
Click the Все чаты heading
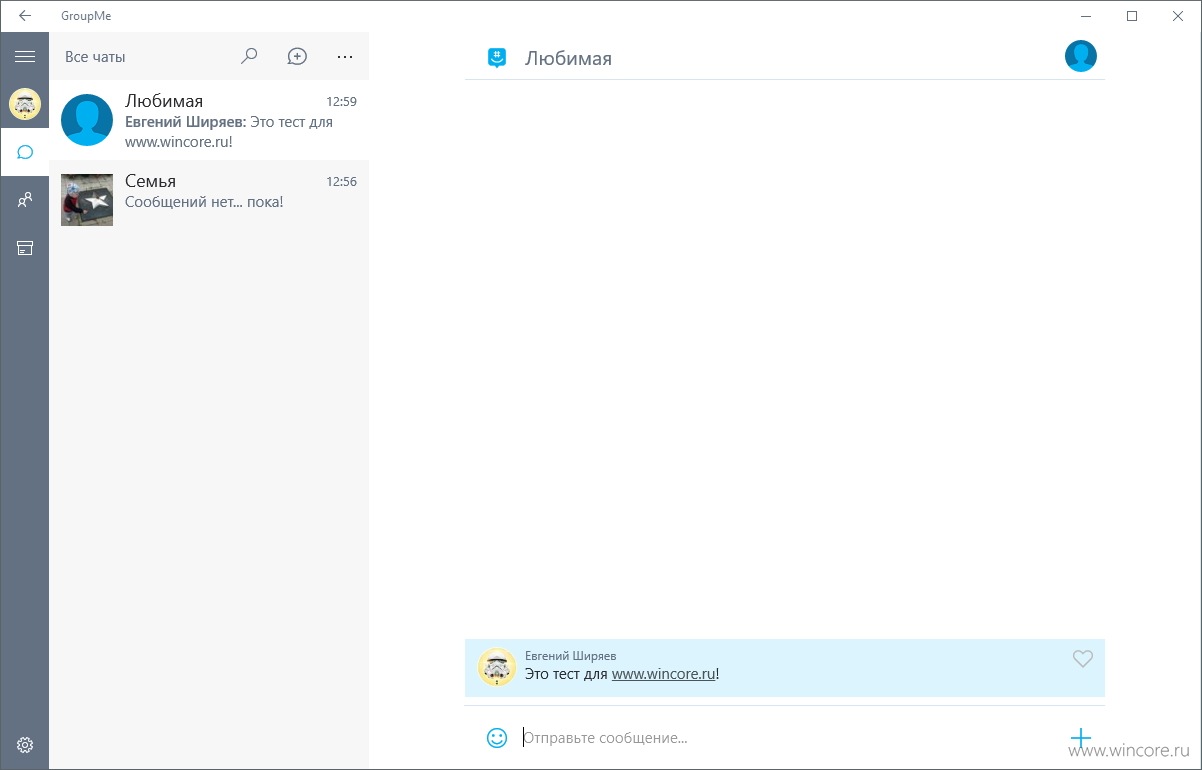pos(95,57)
